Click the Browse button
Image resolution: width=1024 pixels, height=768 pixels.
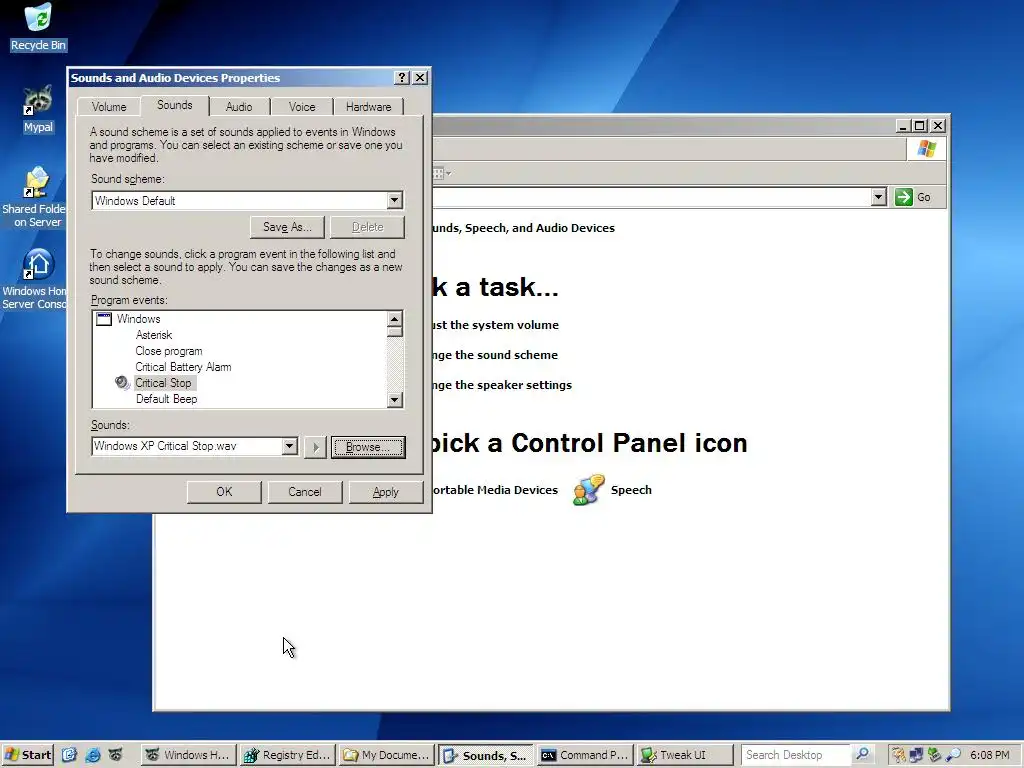(x=368, y=447)
